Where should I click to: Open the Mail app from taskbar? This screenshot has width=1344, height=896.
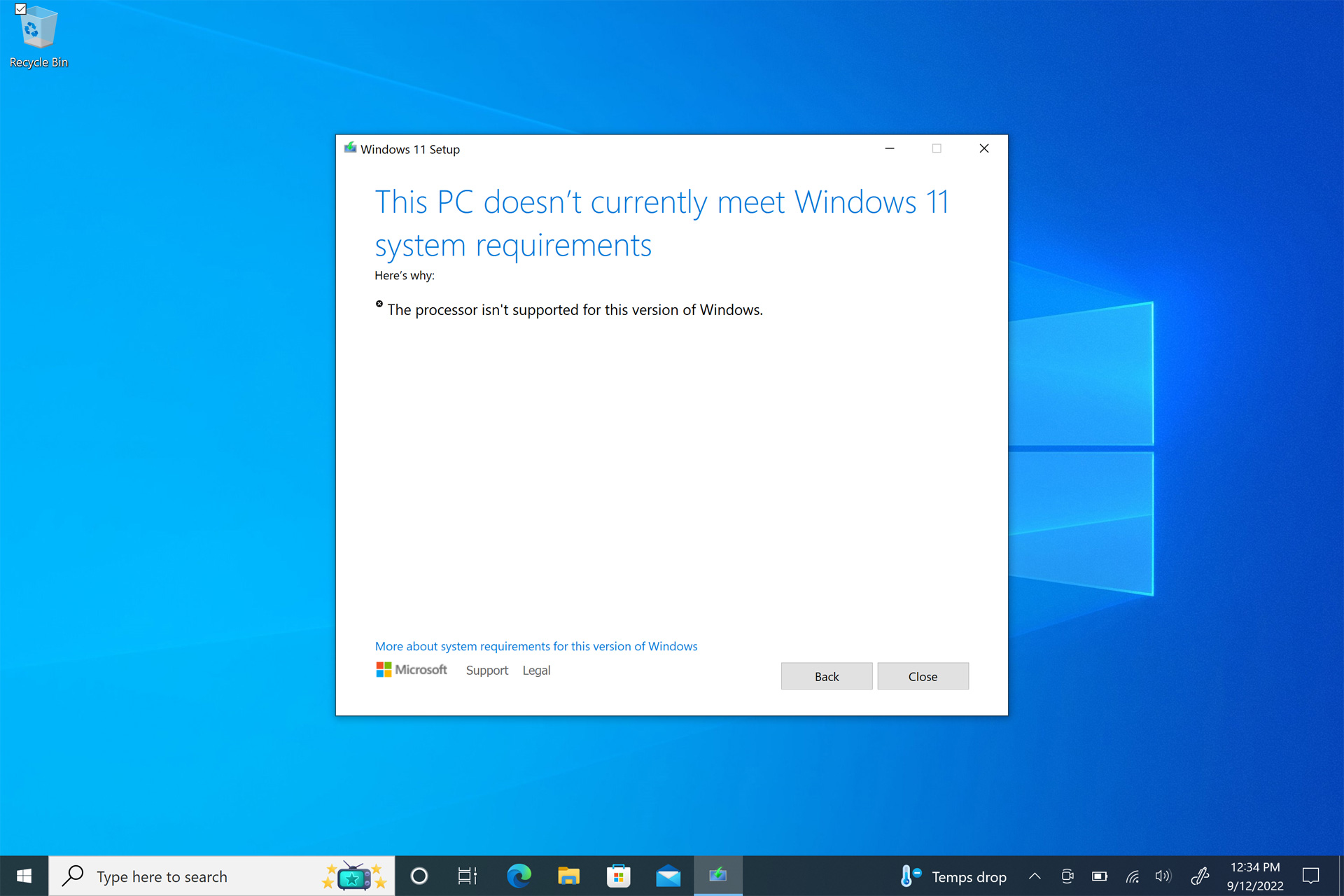[x=668, y=876]
